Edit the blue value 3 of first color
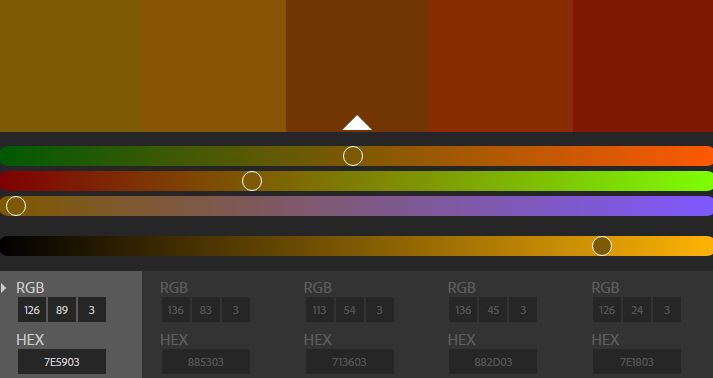The image size is (713, 378). pos(92,310)
